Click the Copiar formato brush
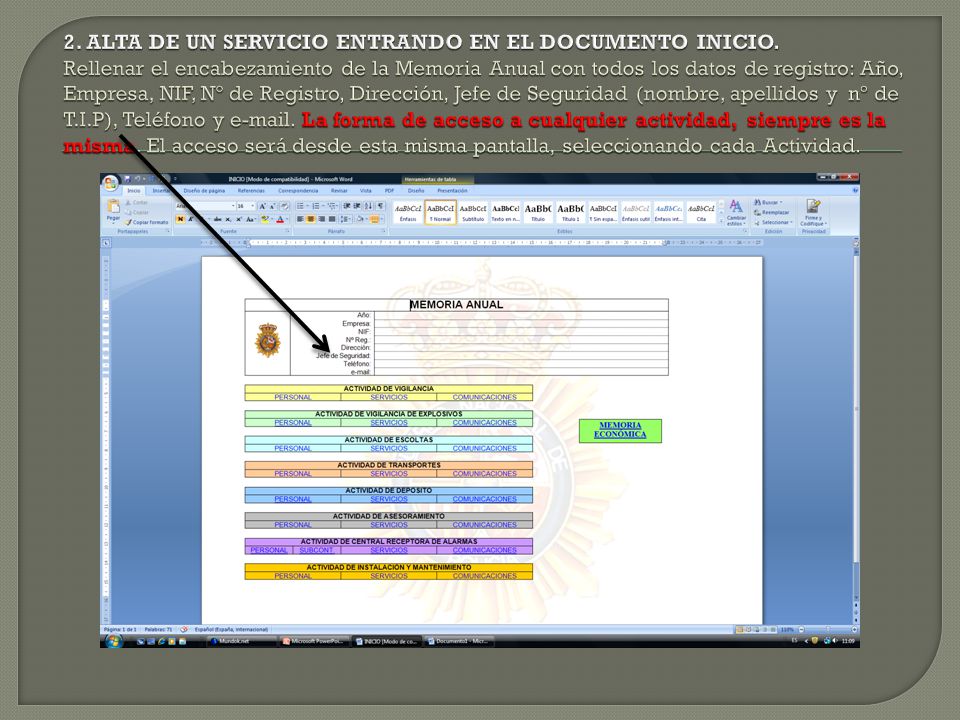960x720 pixels. coord(146,222)
